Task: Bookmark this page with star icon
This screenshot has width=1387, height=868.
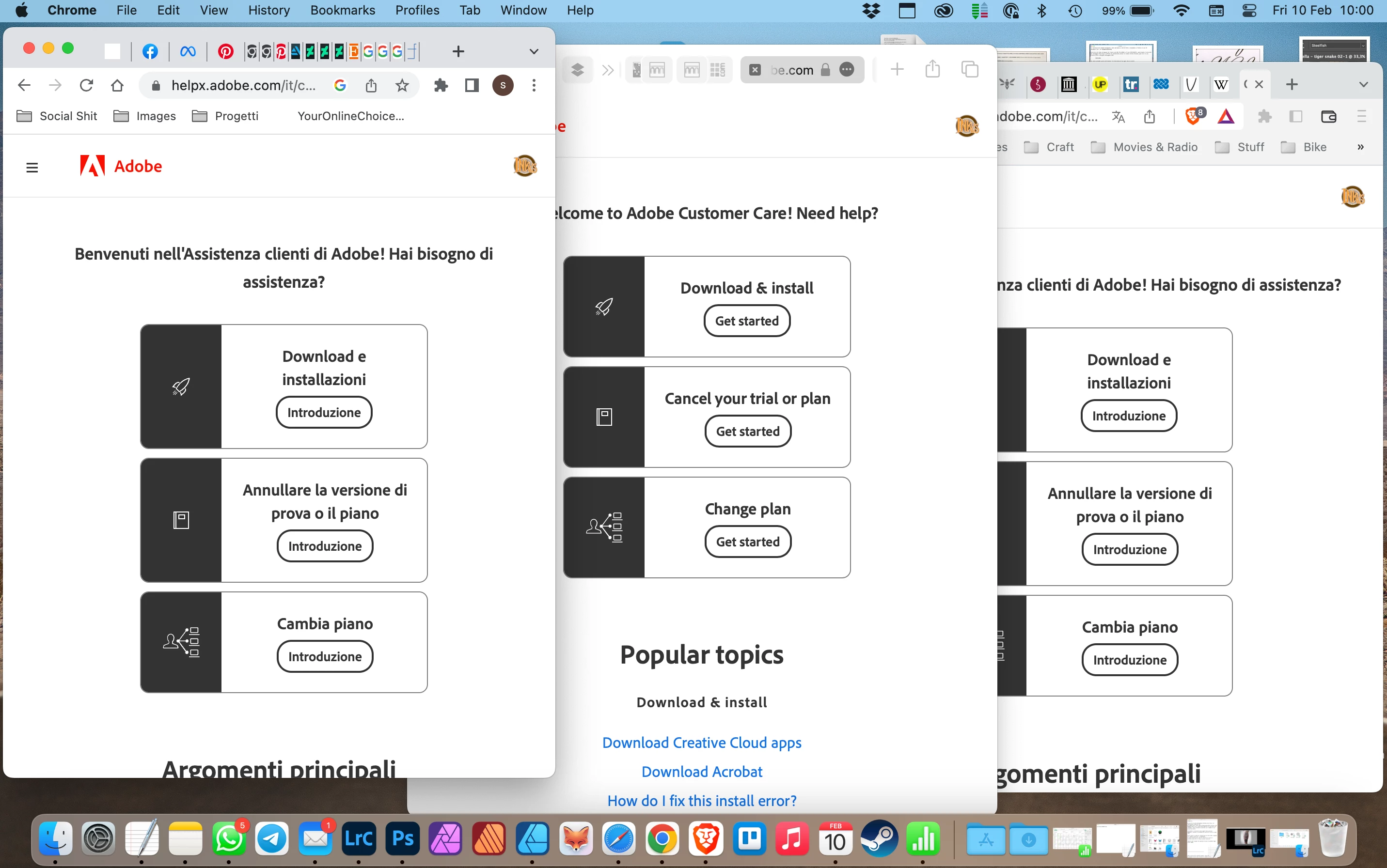Action: point(402,86)
